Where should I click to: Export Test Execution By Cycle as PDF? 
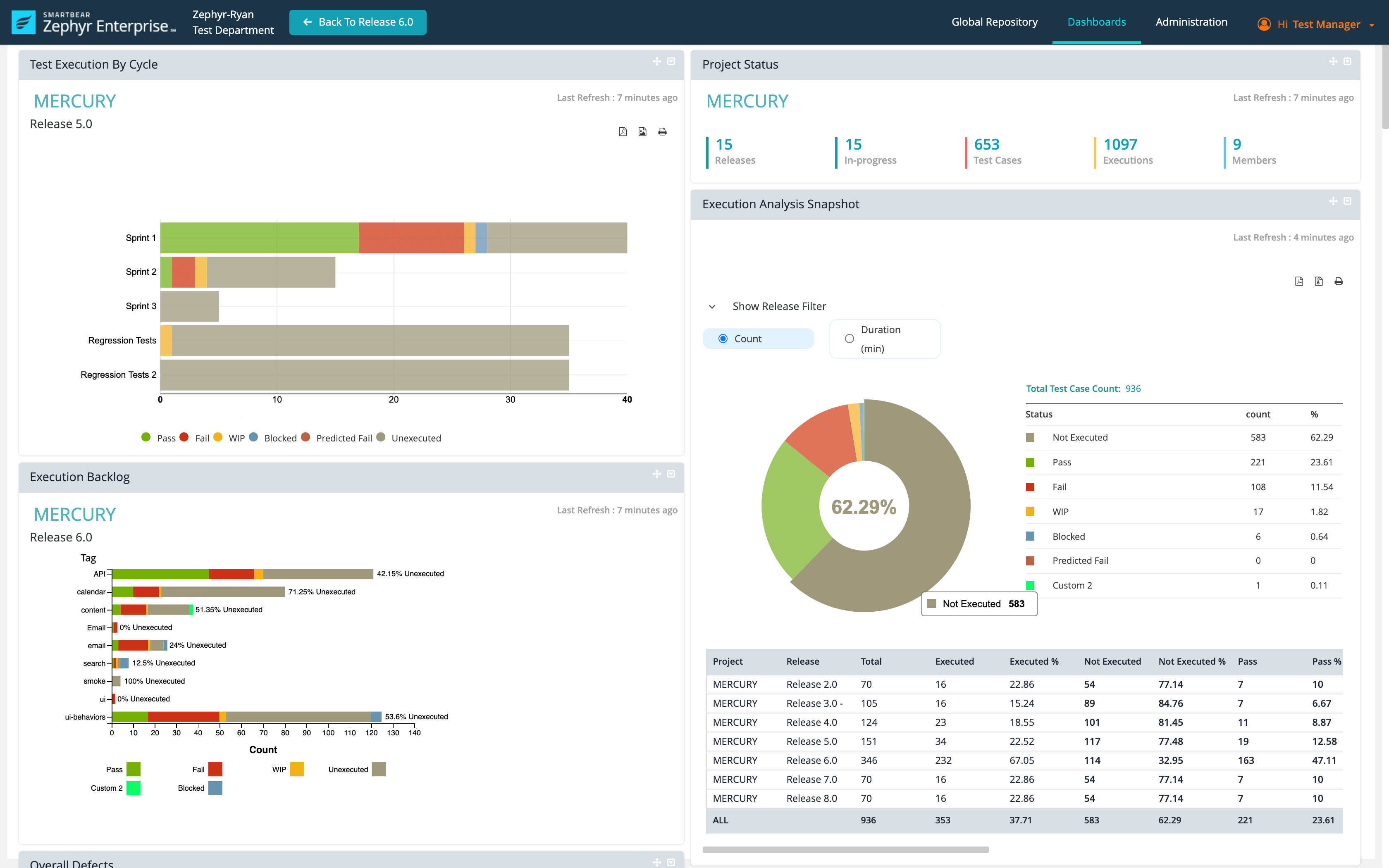tap(623, 132)
